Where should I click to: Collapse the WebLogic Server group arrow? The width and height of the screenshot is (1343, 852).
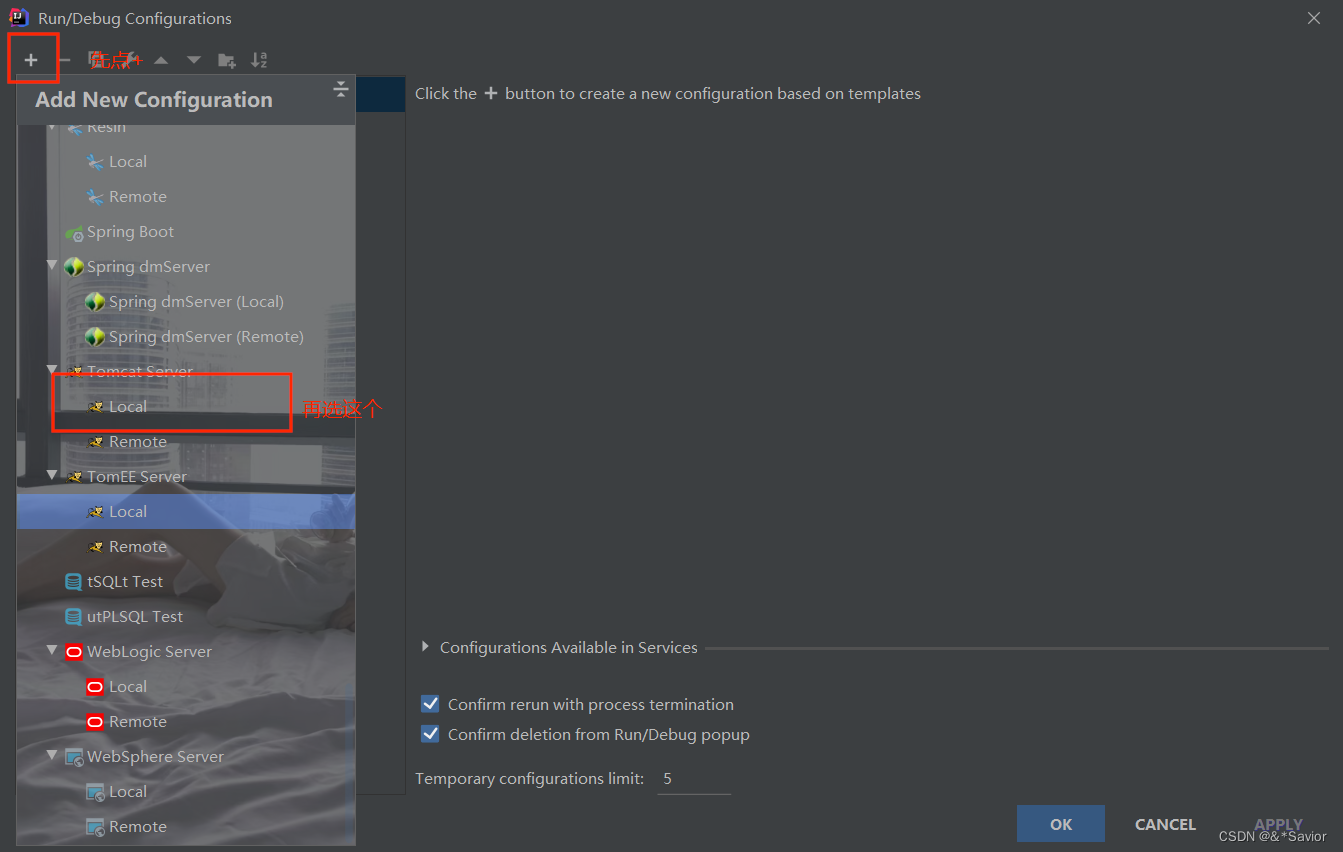pos(52,651)
